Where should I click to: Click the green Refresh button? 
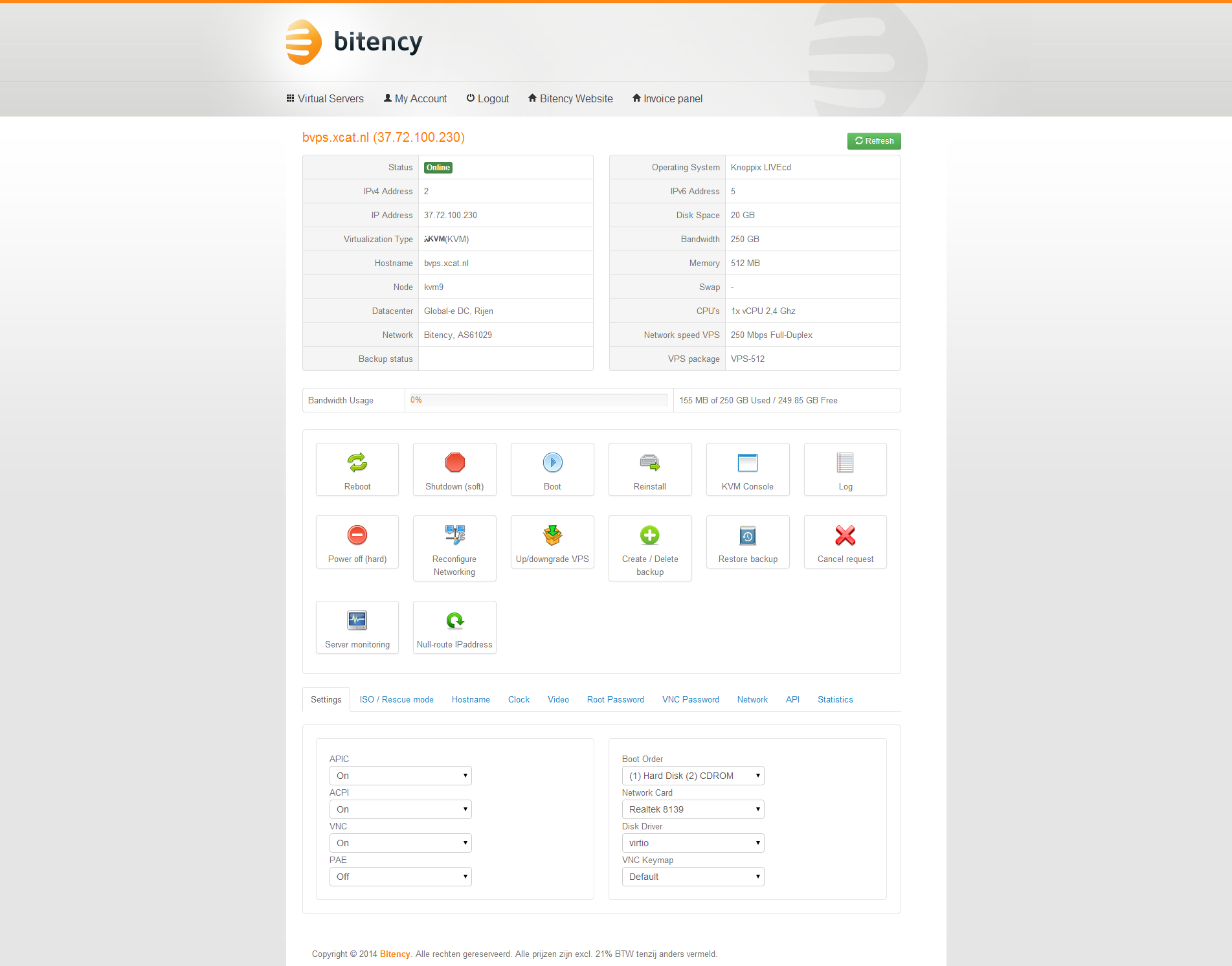click(874, 141)
